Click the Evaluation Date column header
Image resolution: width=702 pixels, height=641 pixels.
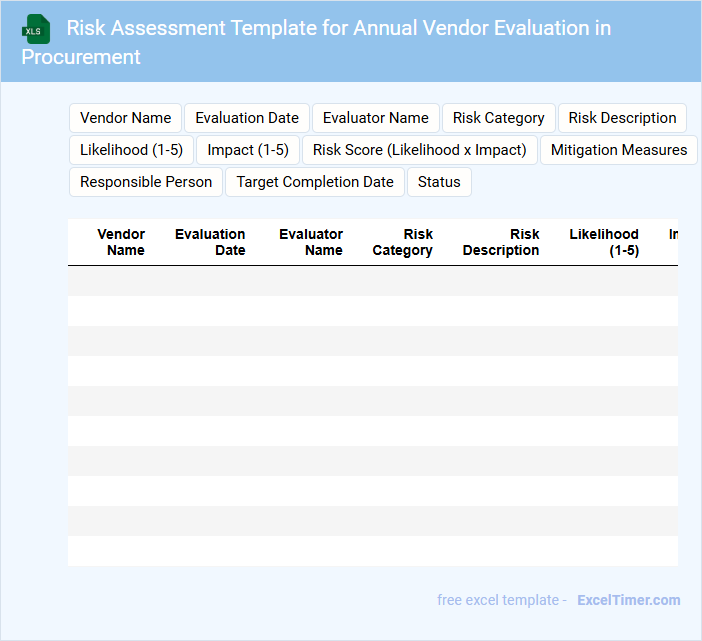(x=210, y=242)
